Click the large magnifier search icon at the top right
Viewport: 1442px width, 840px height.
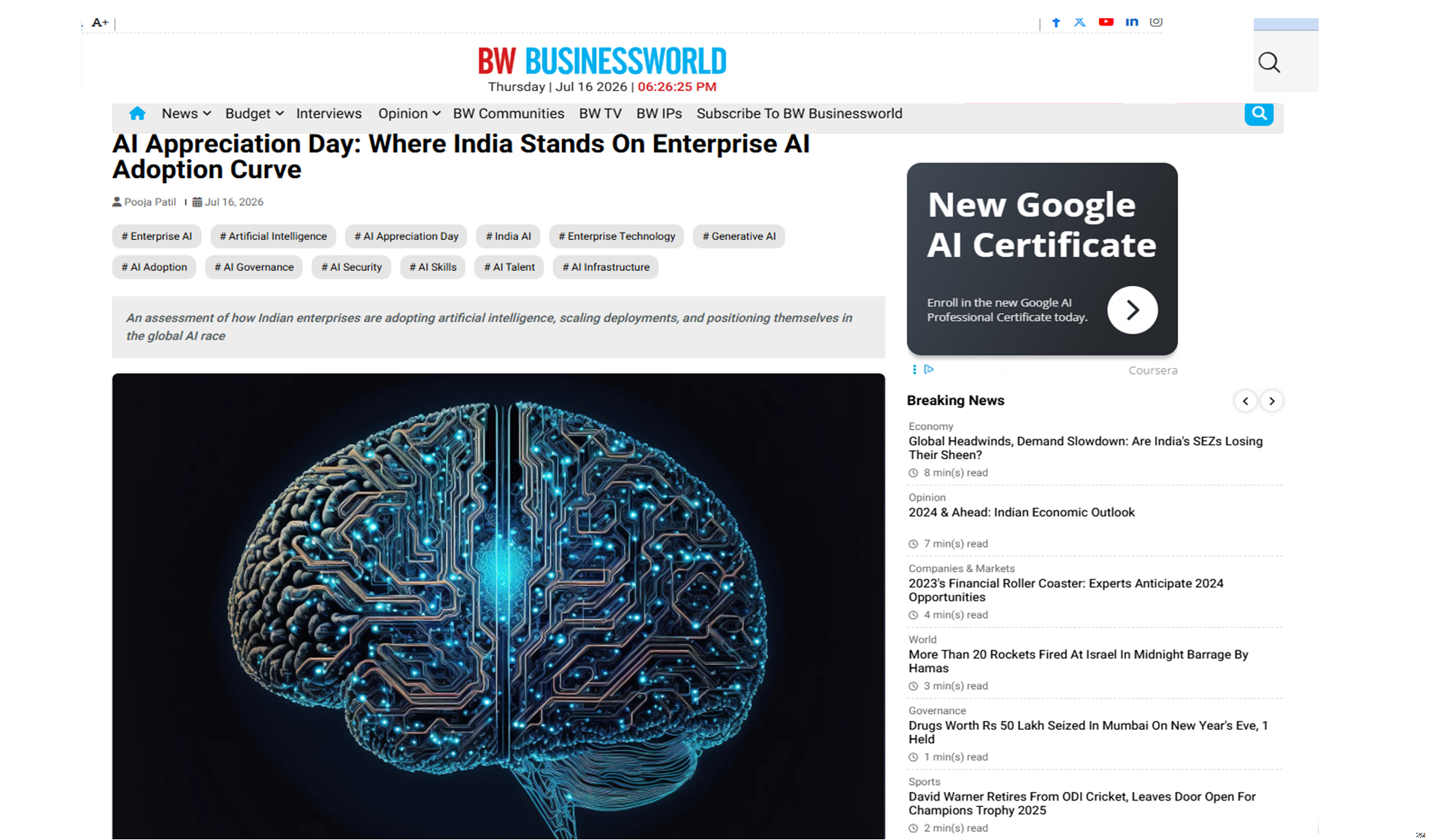pos(1269,63)
